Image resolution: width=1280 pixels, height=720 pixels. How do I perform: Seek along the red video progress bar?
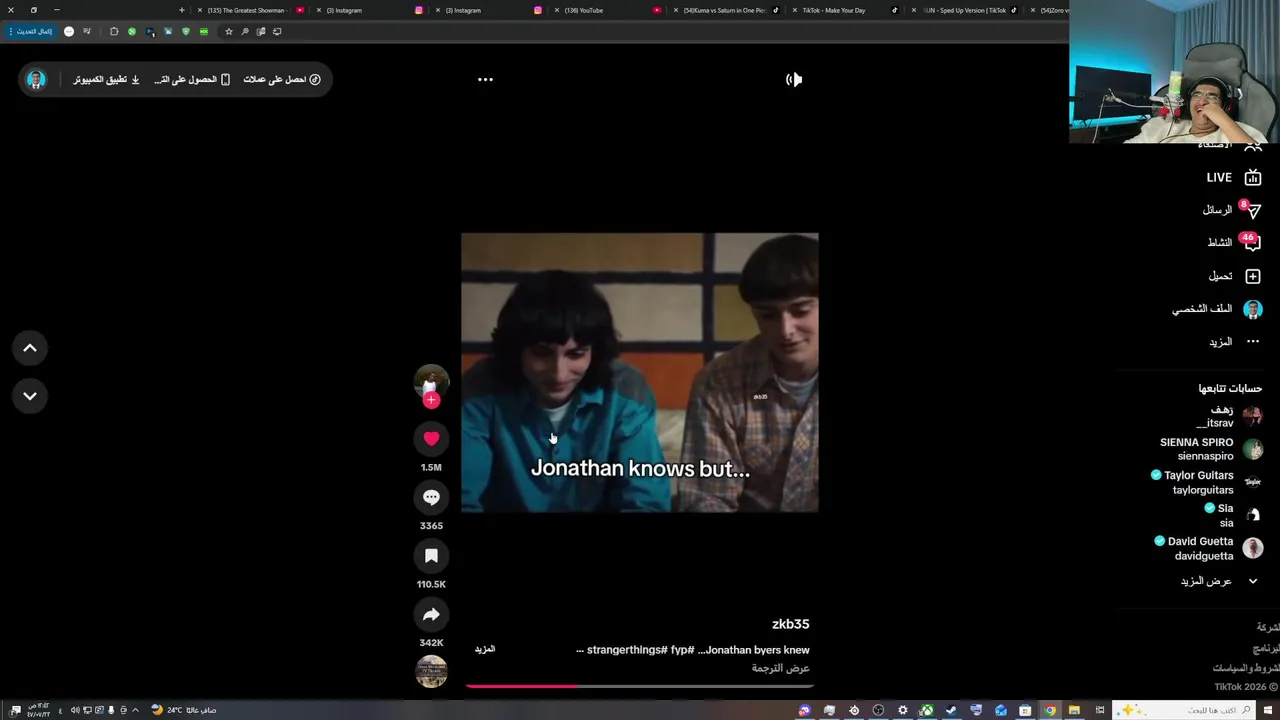(640, 686)
